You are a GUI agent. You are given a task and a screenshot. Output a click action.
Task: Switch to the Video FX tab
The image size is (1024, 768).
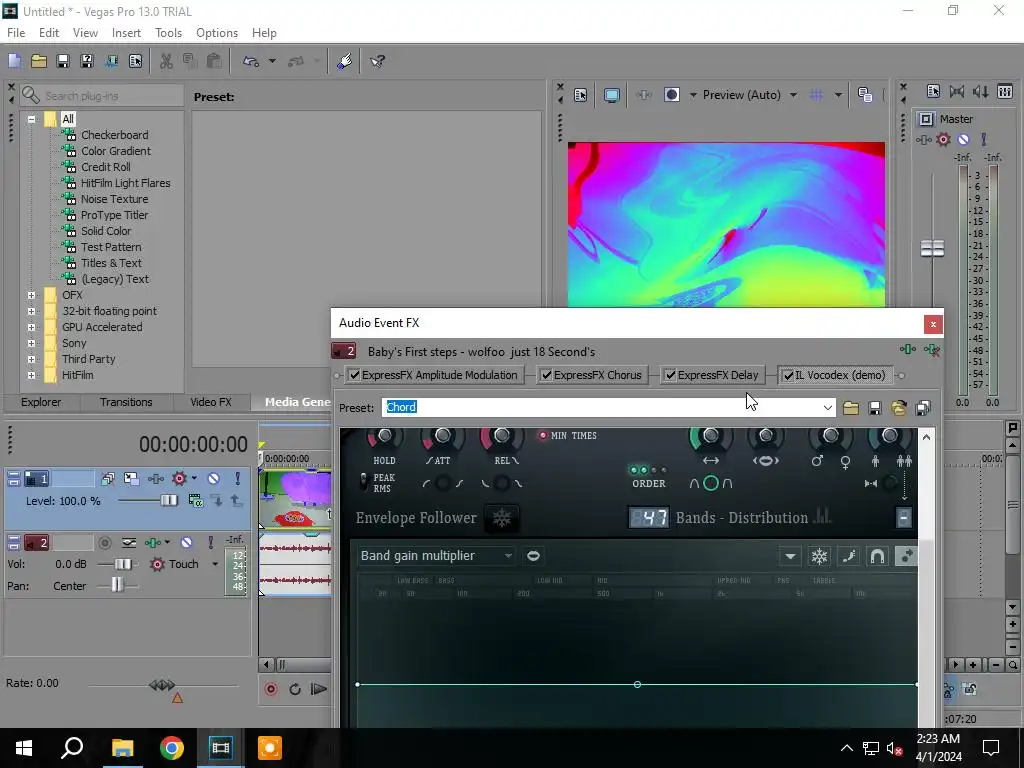tap(211, 402)
